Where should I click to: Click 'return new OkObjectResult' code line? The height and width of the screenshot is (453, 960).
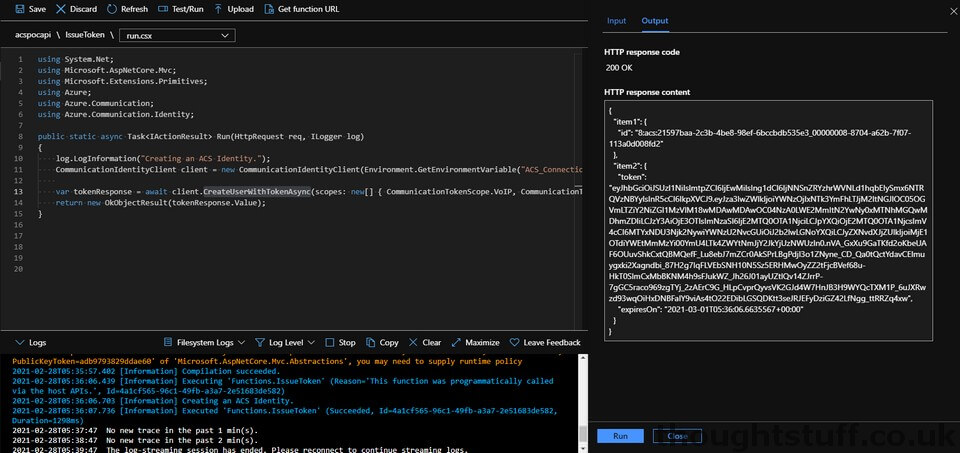[x=161, y=203]
